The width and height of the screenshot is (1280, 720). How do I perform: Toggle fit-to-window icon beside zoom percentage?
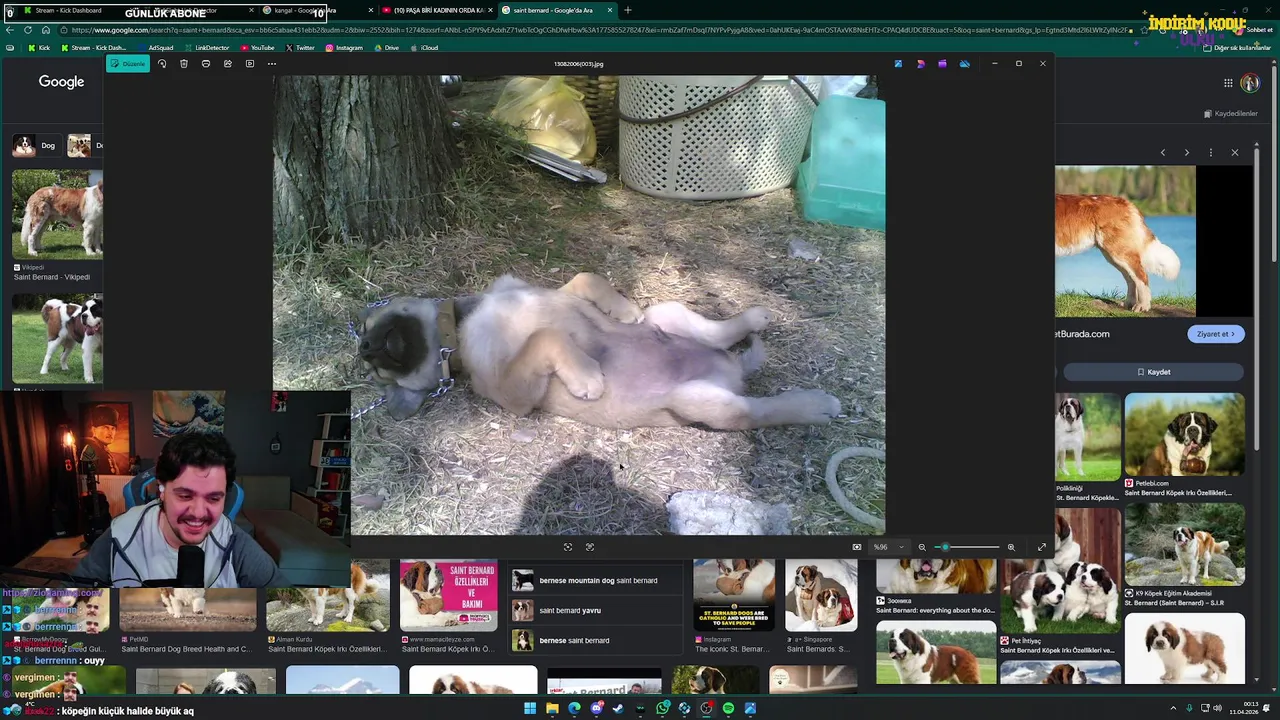coord(857,547)
